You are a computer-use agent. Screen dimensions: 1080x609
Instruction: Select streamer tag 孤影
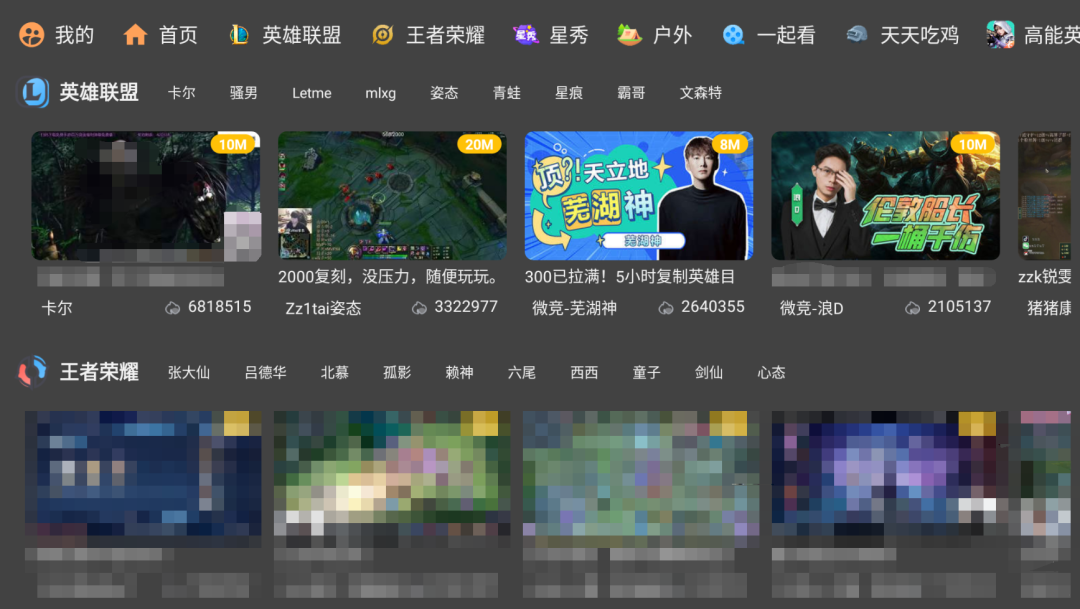397,373
